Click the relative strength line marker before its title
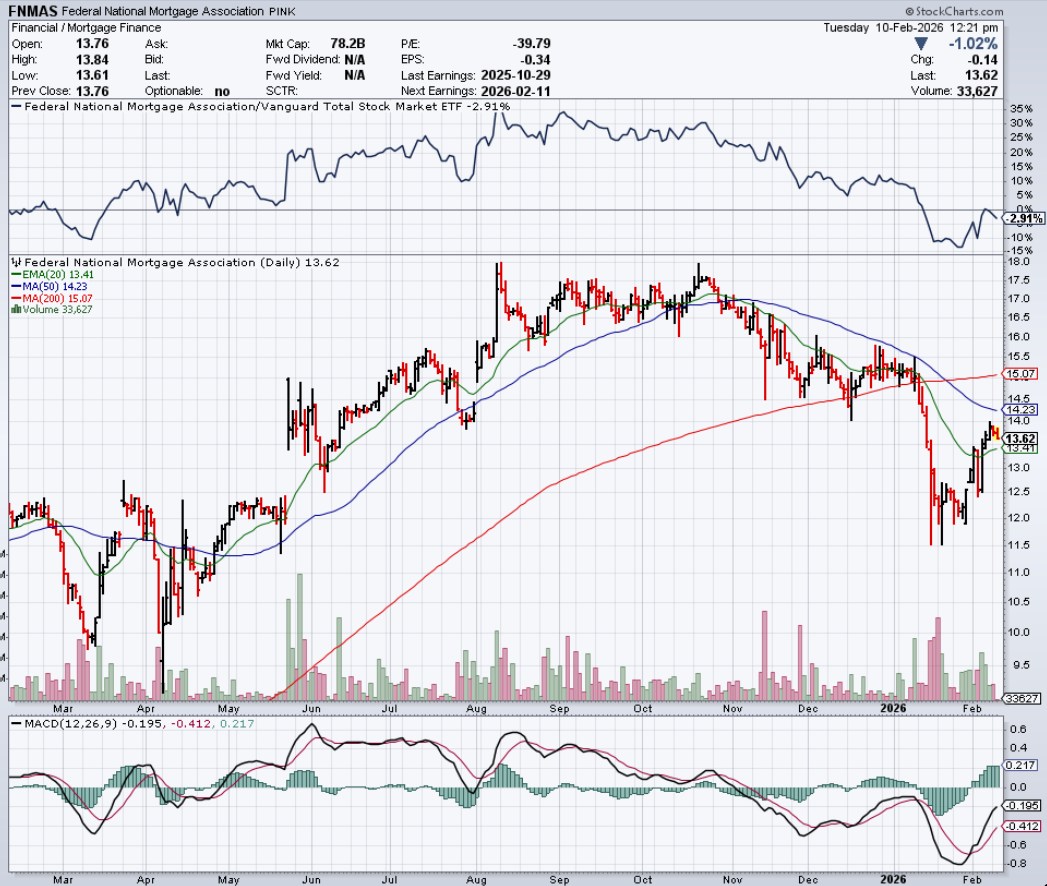This screenshot has width=1047, height=886. (16, 106)
